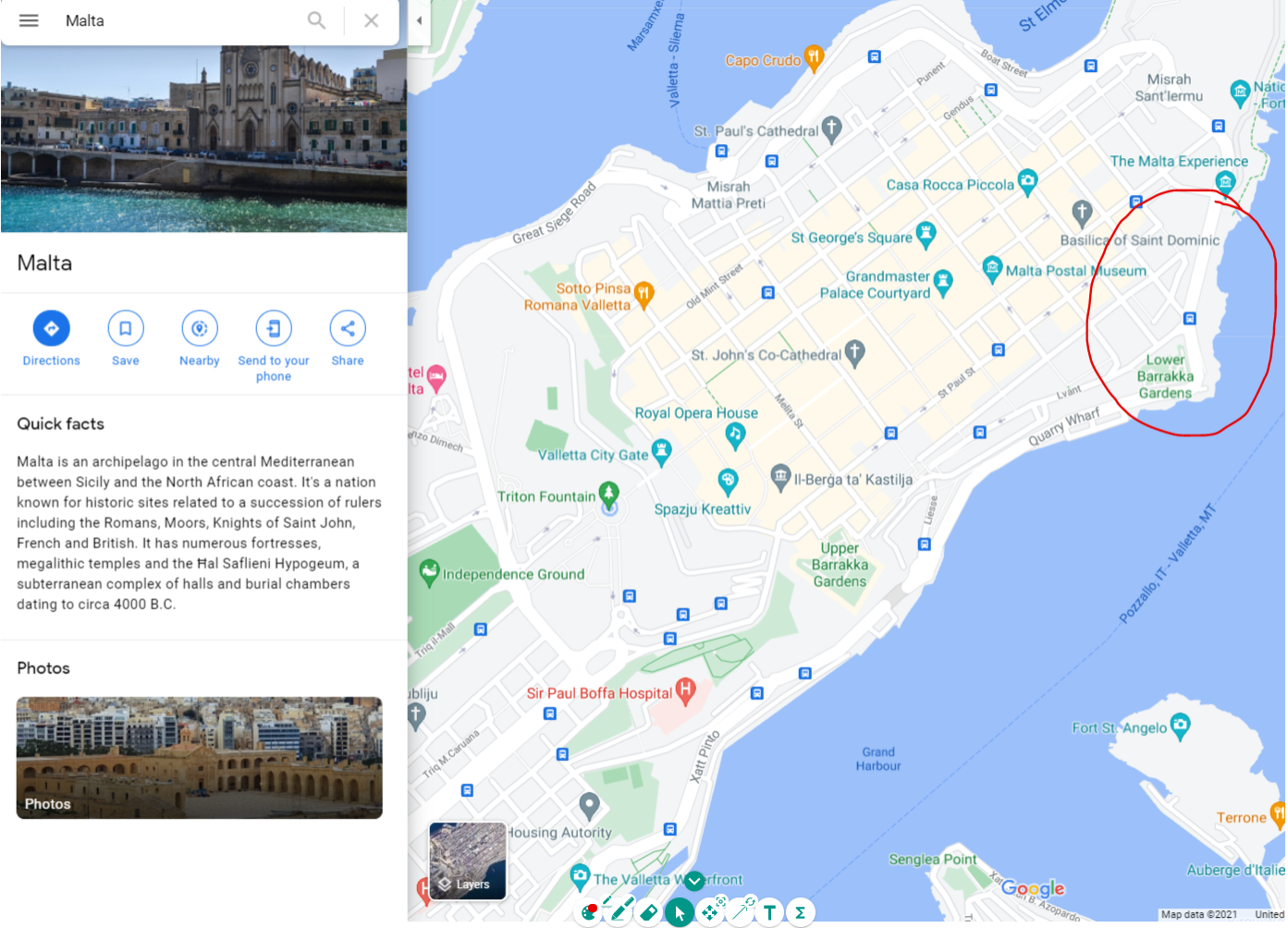
Task: Click Housing Authority pin marker
Action: (x=589, y=806)
